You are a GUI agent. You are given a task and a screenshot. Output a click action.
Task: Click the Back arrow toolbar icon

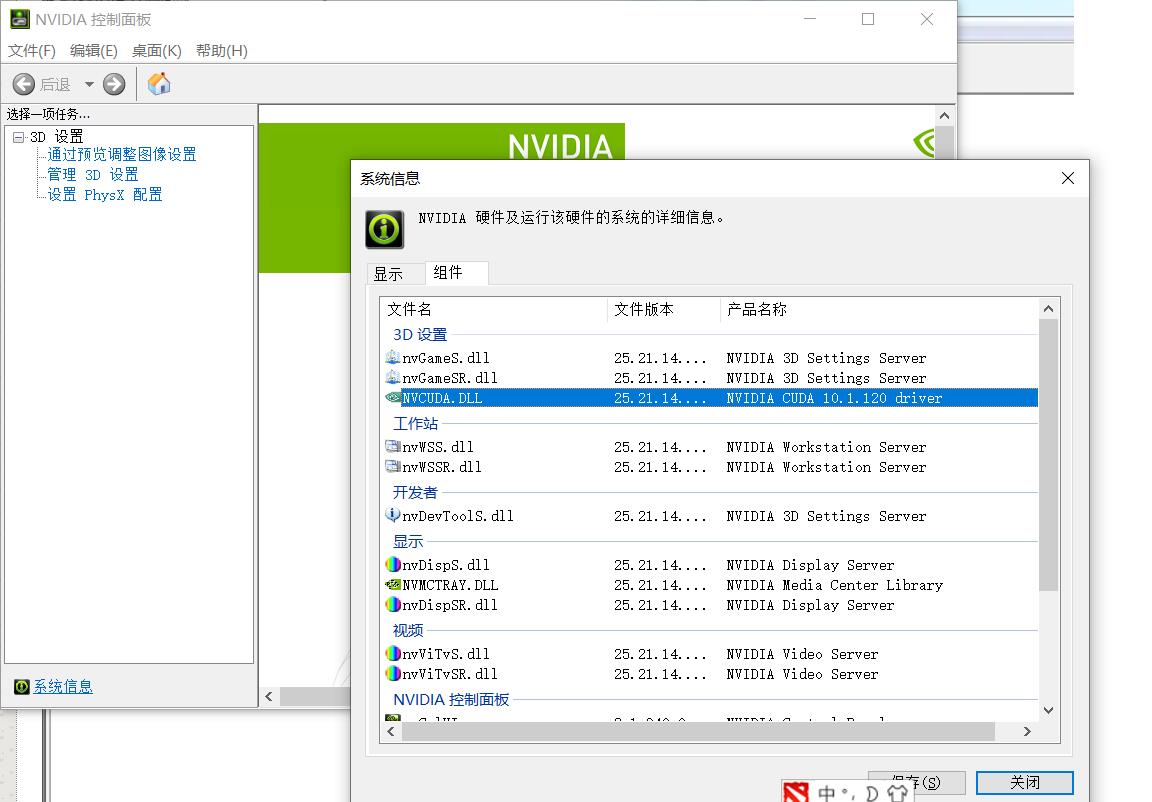click(24, 84)
